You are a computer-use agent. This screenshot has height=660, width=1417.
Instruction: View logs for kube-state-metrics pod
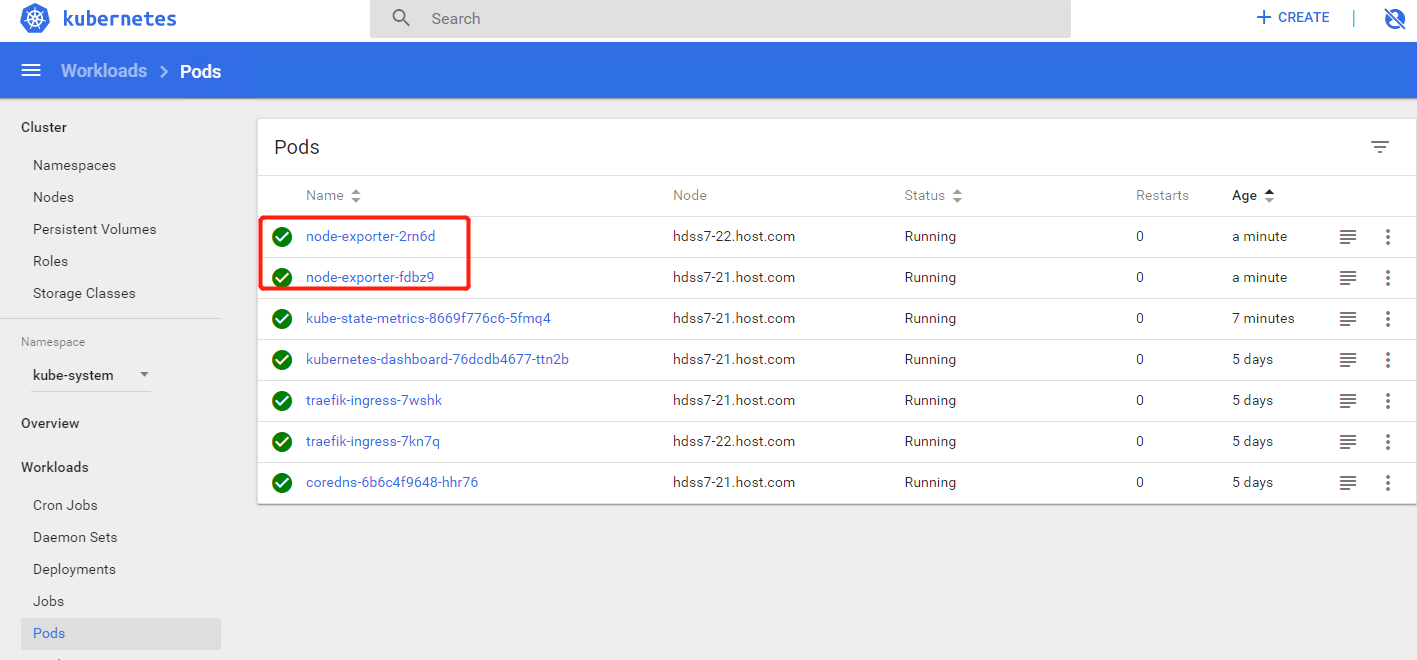click(x=1348, y=319)
